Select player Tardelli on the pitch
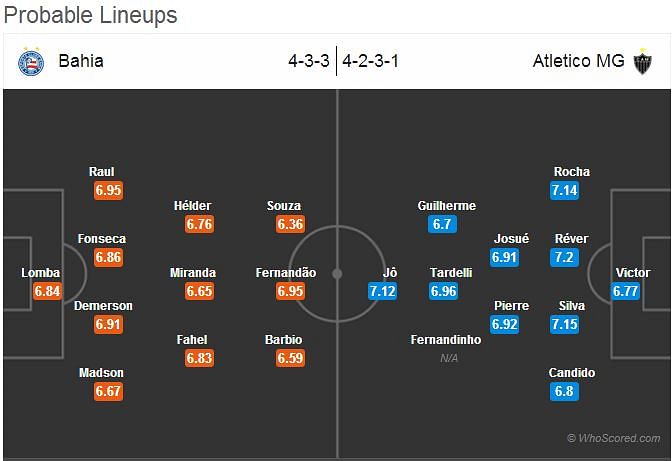The image size is (672, 461). click(451, 273)
